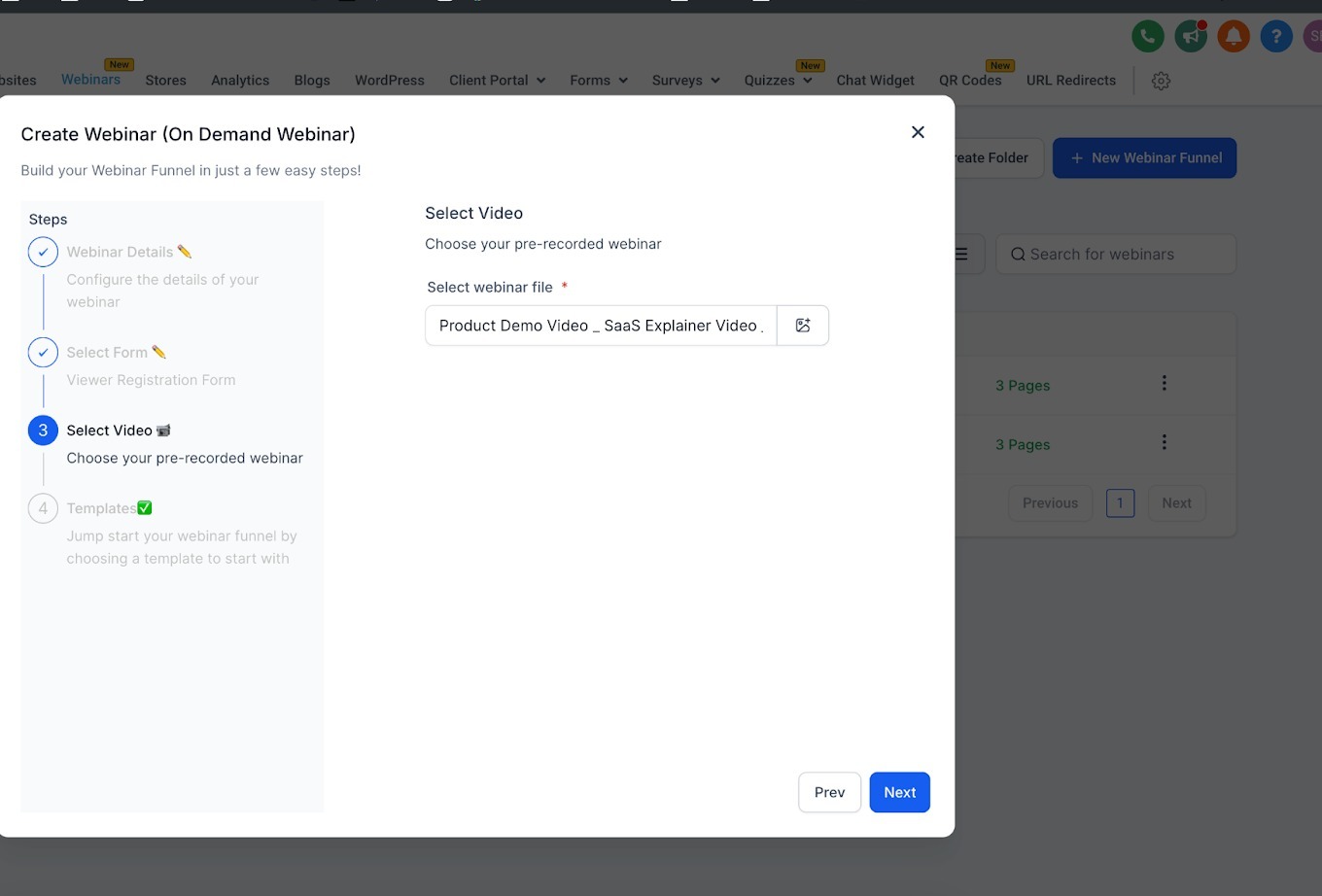Screen dimensions: 1322x896
Task: Select the Webinar Details completed step
Action: [120, 252]
